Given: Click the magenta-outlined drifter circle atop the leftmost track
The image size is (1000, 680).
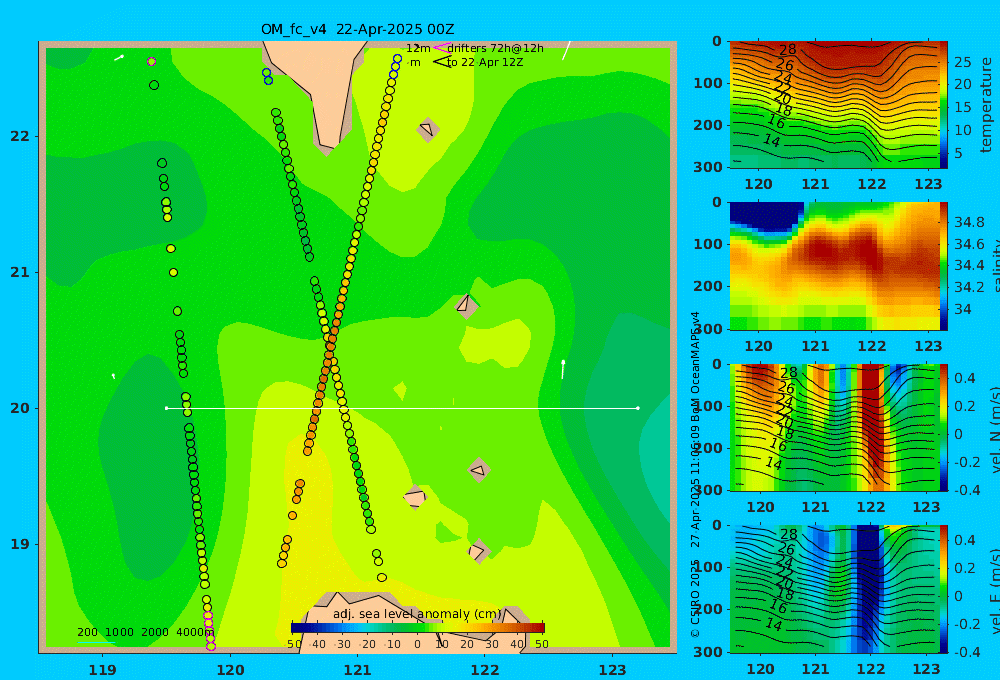Looking at the screenshot, I should point(151,62).
